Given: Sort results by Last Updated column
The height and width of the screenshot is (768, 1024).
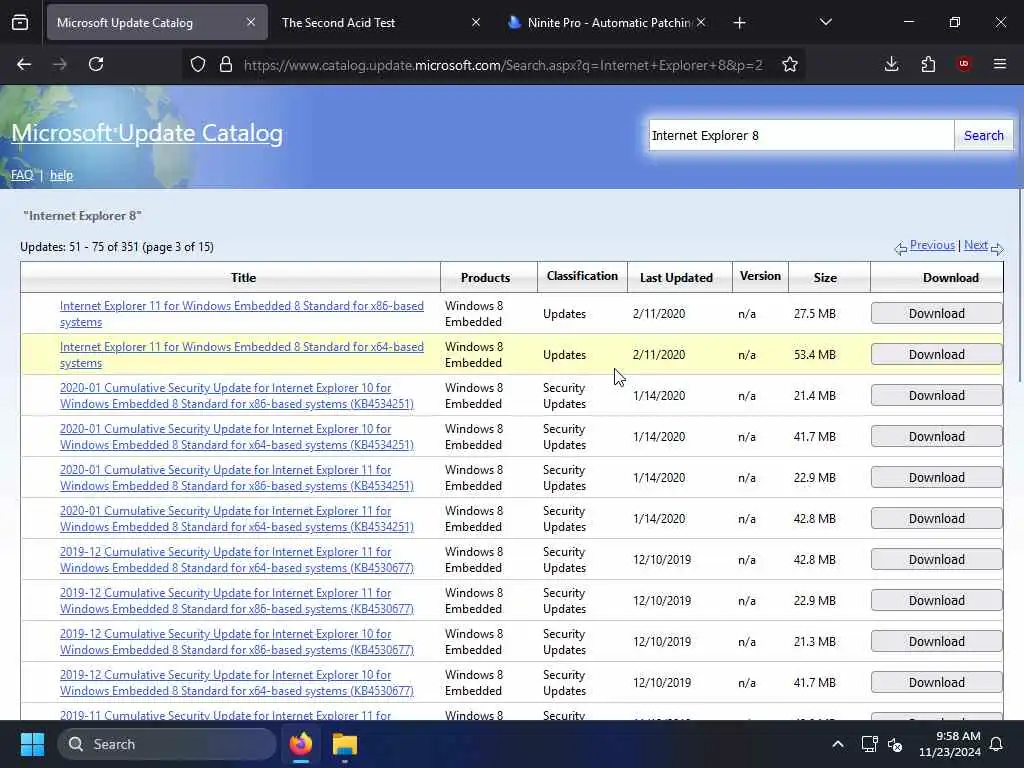Looking at the screenshot, I should point(676,278).
